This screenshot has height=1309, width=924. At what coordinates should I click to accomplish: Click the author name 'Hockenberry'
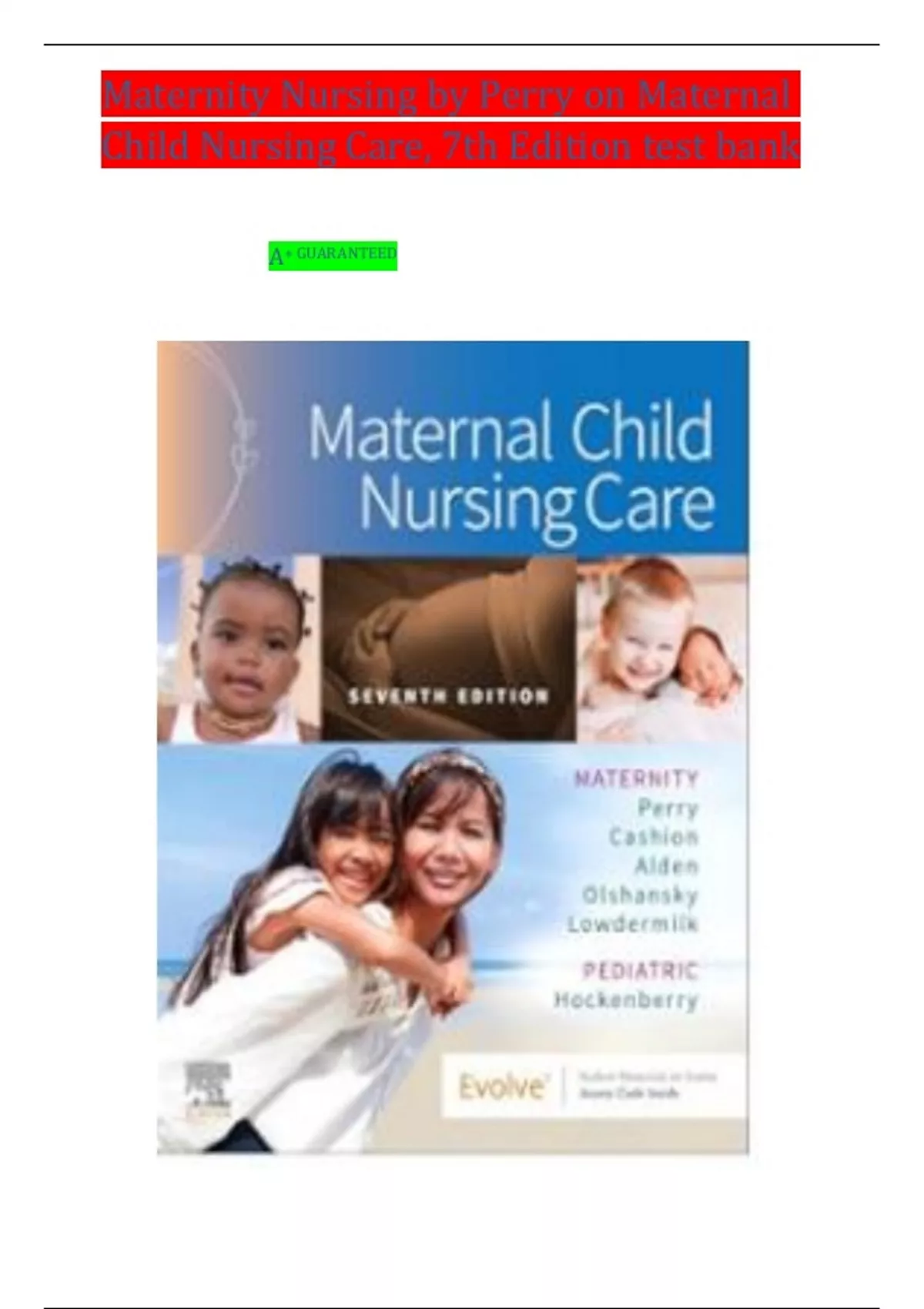(626, 1000)
